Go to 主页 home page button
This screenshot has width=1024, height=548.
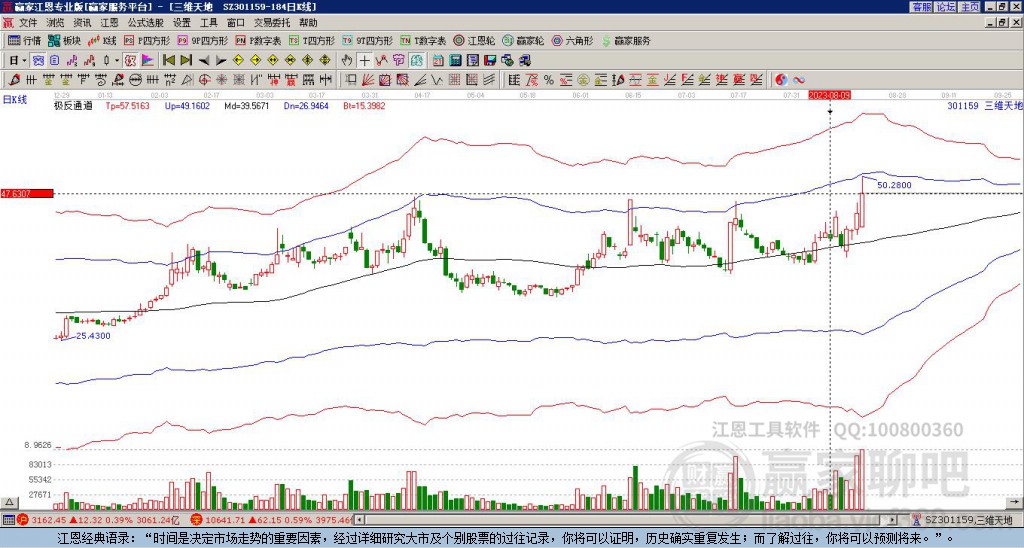coord(970,6)
